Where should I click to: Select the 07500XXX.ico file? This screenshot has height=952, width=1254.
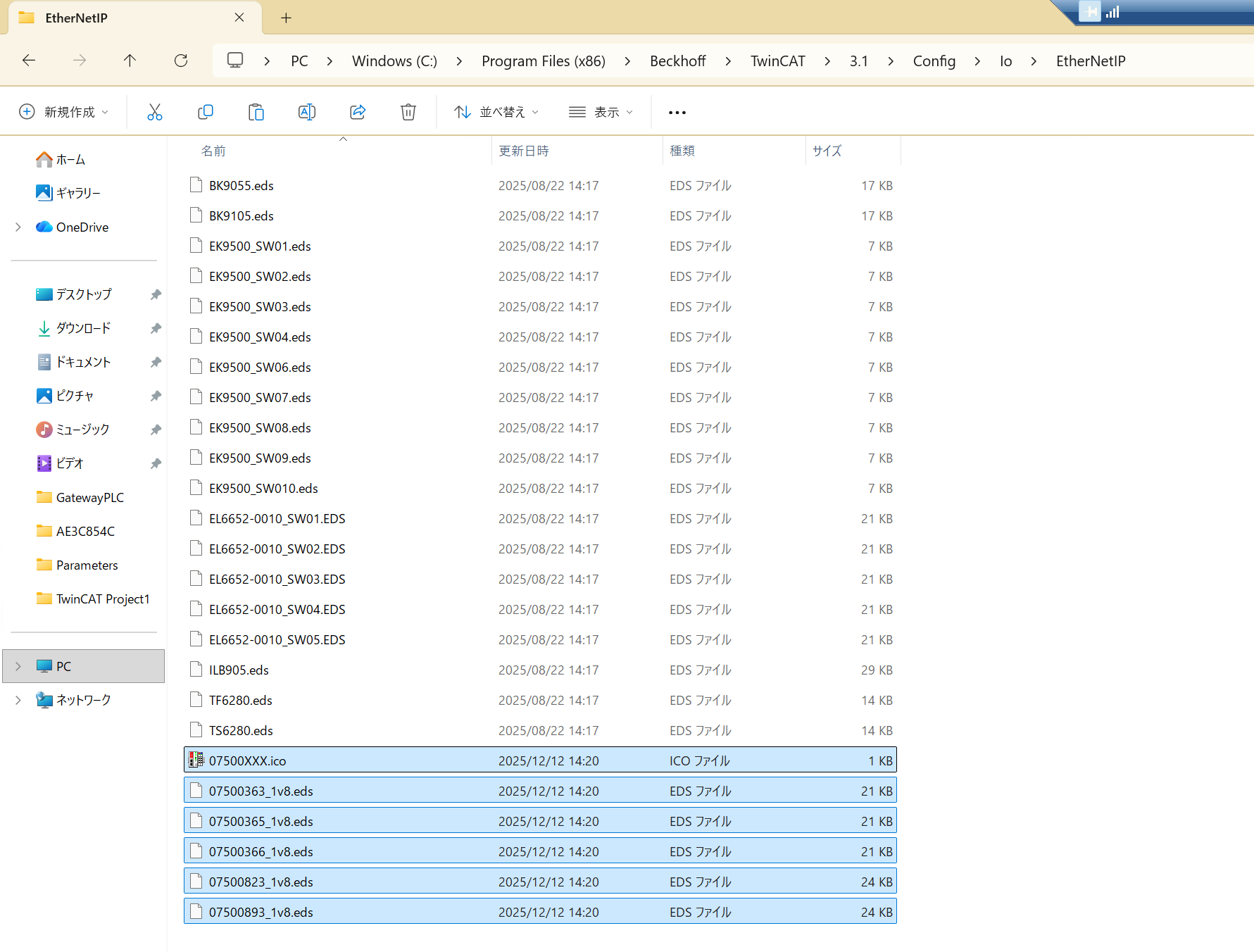pyautogui.click(x=248, y=760)
